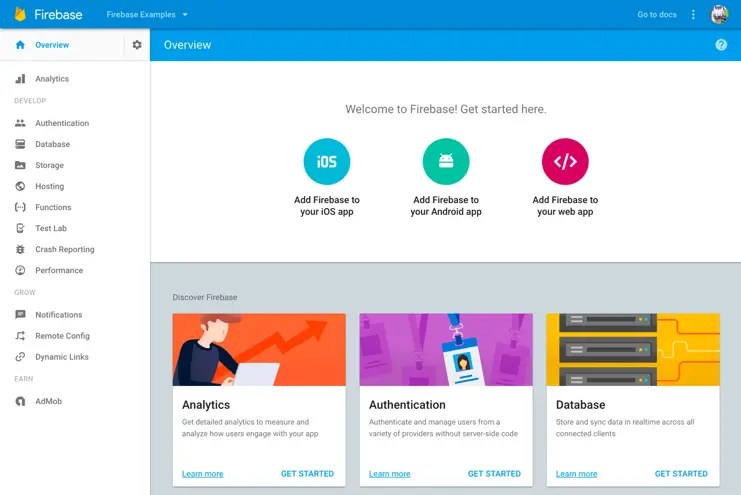Click the Functions brackets icon
Image resolution: width=741 pixels, height=495 pixels.
tap(20, 207)
